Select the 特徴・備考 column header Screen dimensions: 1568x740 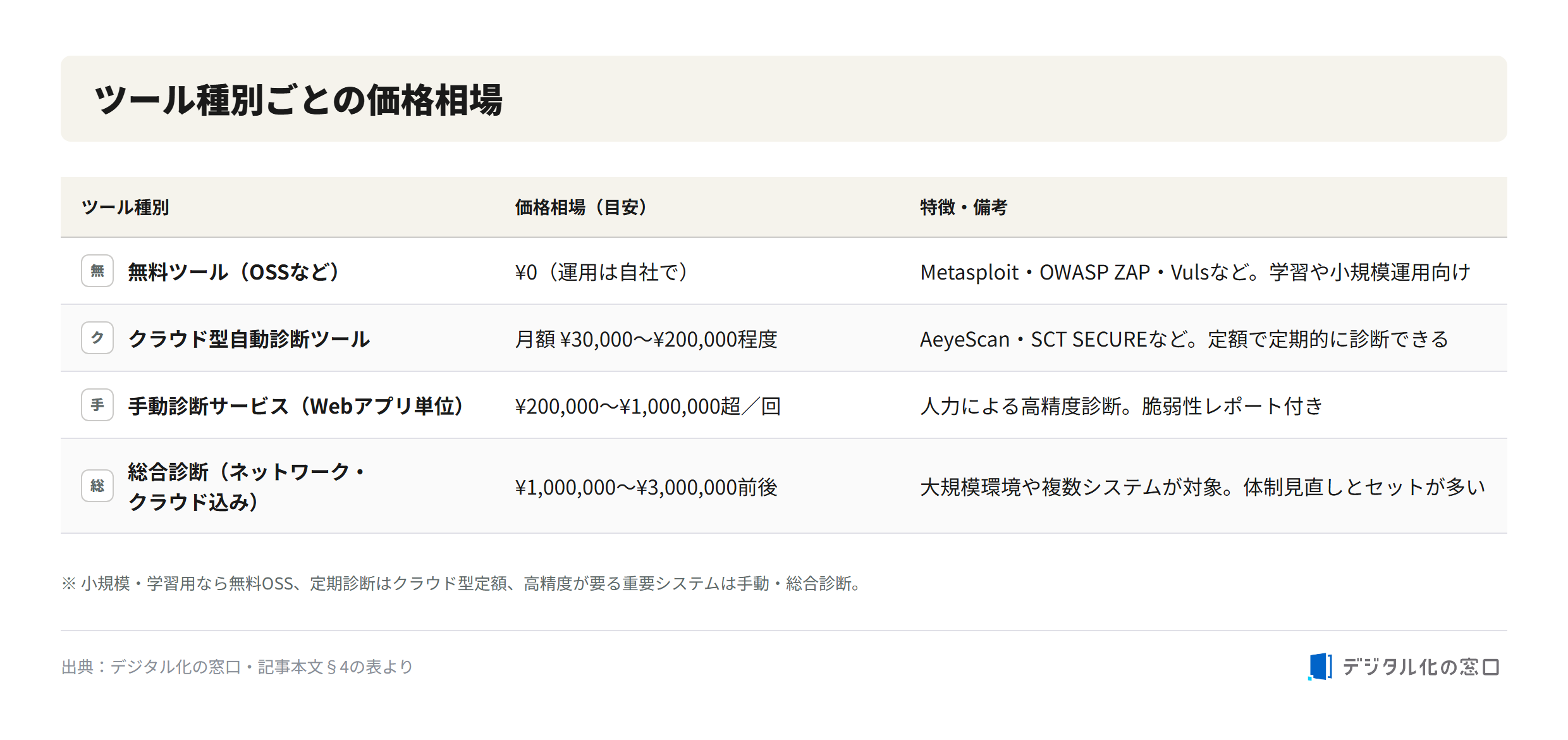click(x=964, y=207)
